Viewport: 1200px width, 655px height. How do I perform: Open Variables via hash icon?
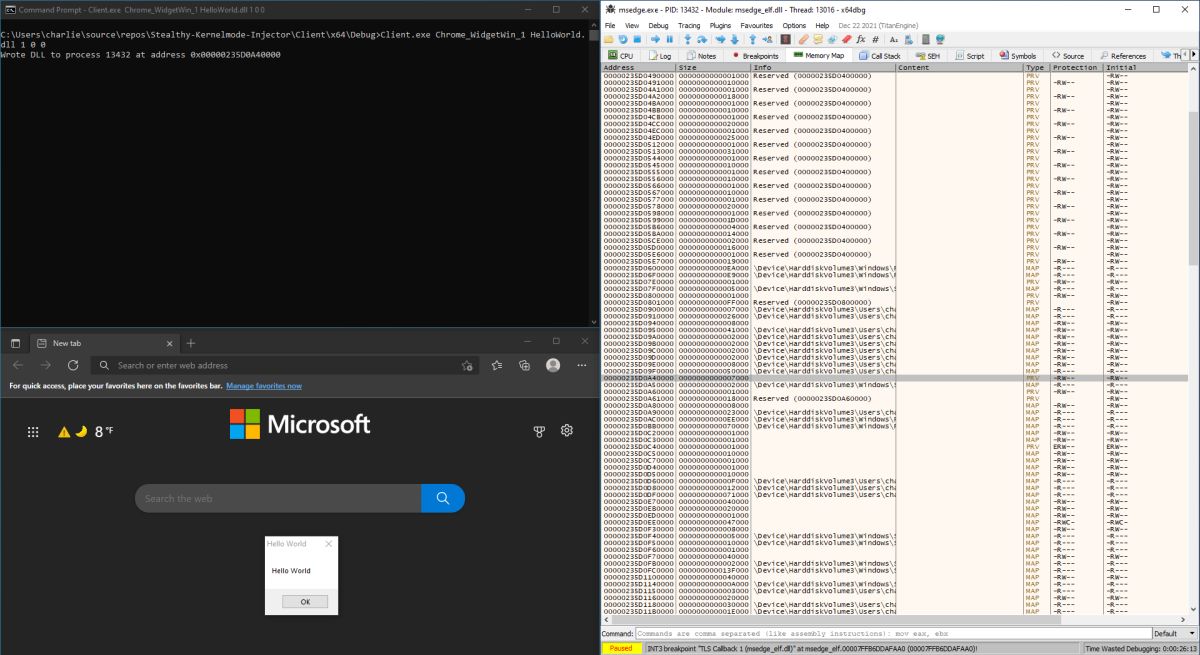(875, 39)
